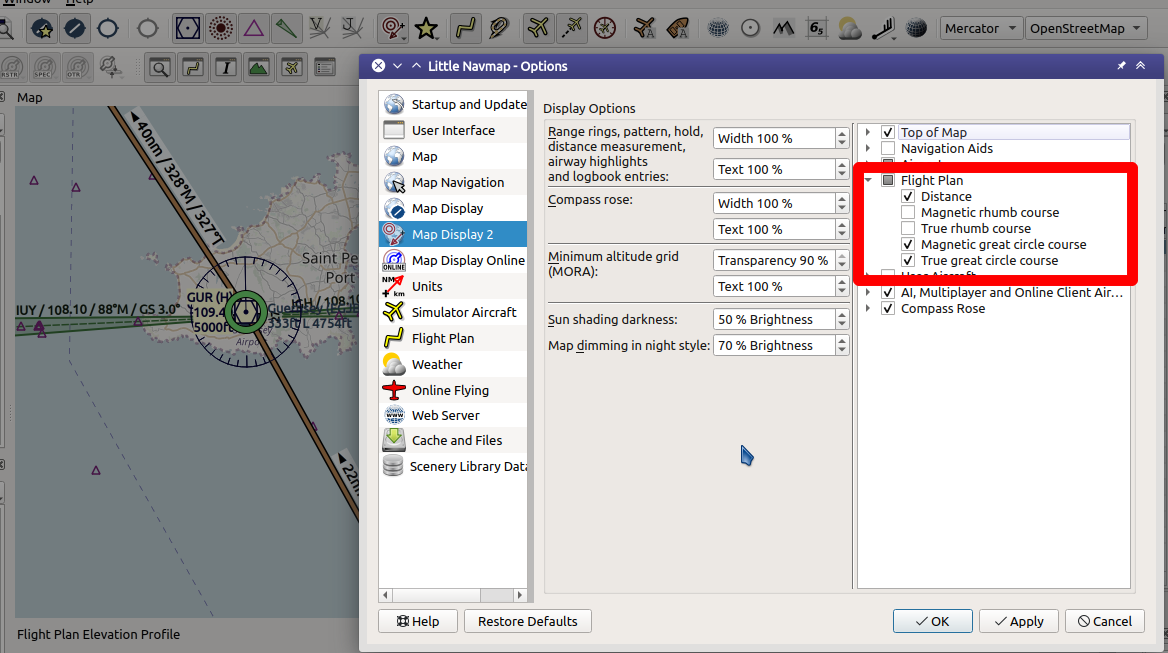This screenshot has width=1168, height=653.
Task: Open simulator aircraft window airplane icon
Action: [291, 69]
